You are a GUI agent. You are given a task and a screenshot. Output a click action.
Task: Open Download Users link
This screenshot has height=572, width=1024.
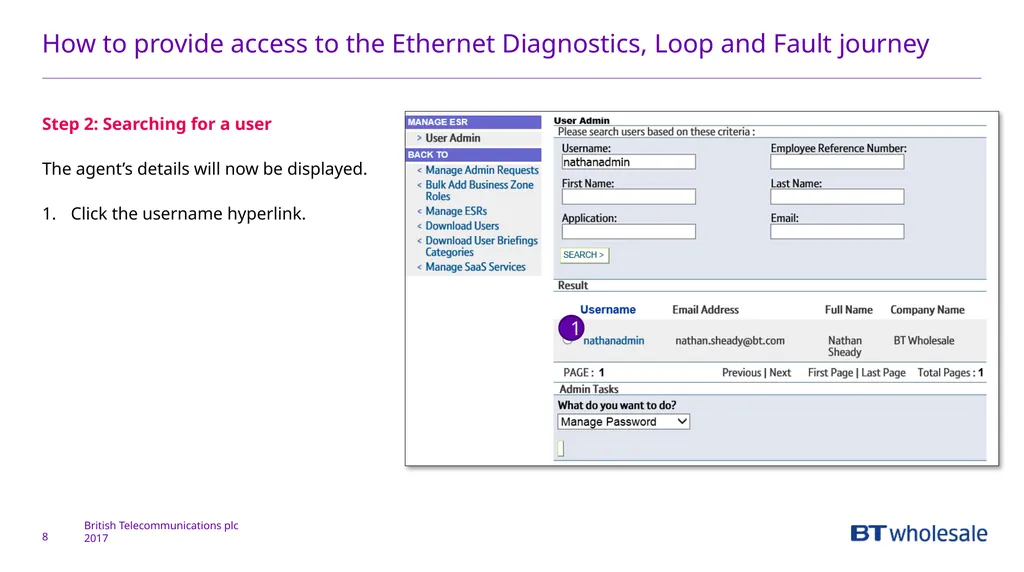(x=462, y=226)
